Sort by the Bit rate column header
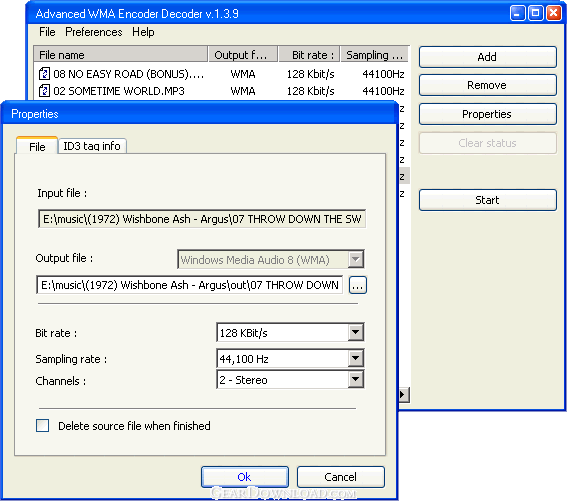This screenshot has height=501, width=567. [x=309, y=55]
